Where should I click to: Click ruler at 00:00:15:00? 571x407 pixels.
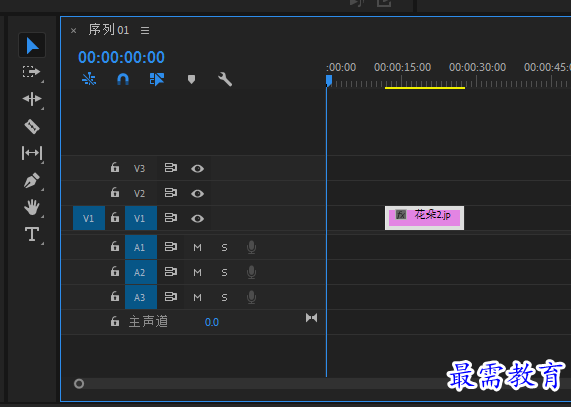point(402,67)
